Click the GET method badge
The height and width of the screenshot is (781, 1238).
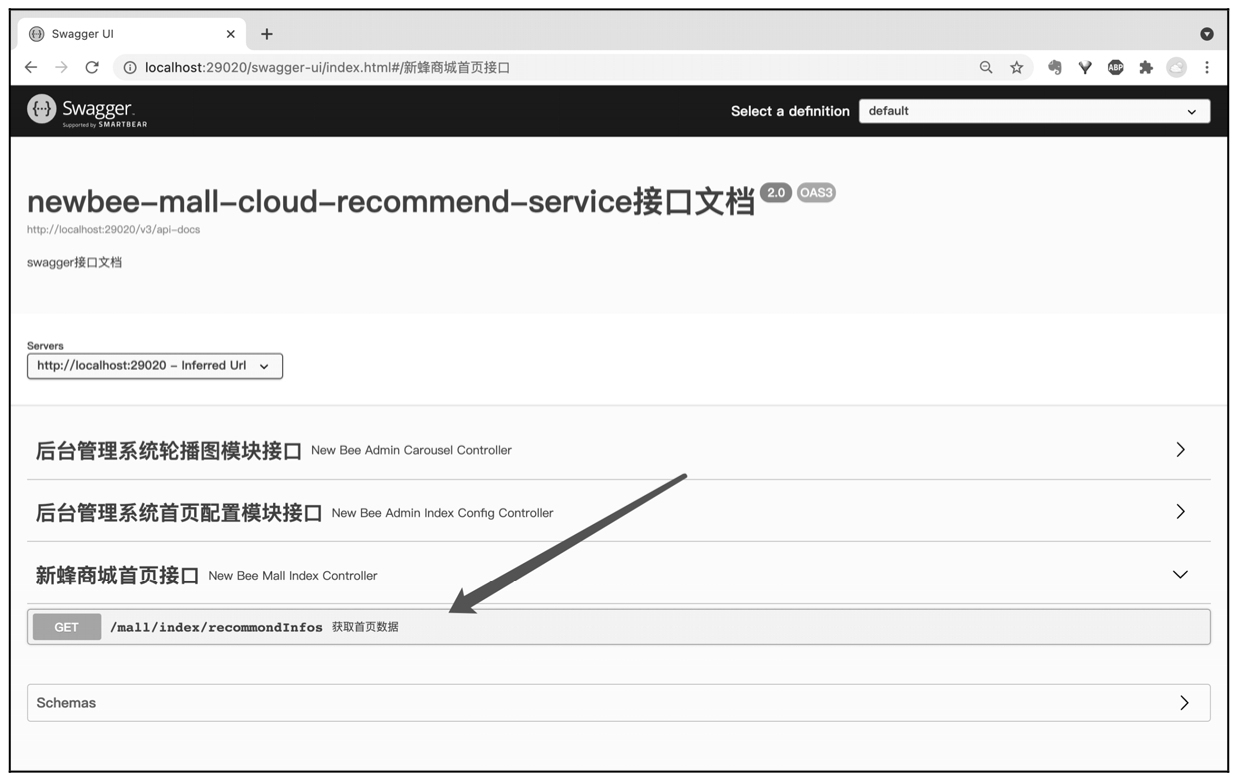[x=67, y=627]
